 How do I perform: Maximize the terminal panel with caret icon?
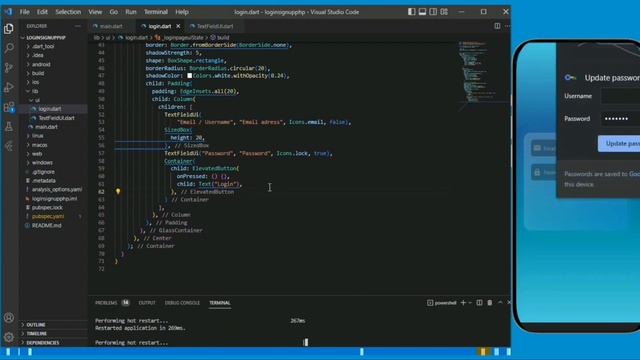coord(500,303)
